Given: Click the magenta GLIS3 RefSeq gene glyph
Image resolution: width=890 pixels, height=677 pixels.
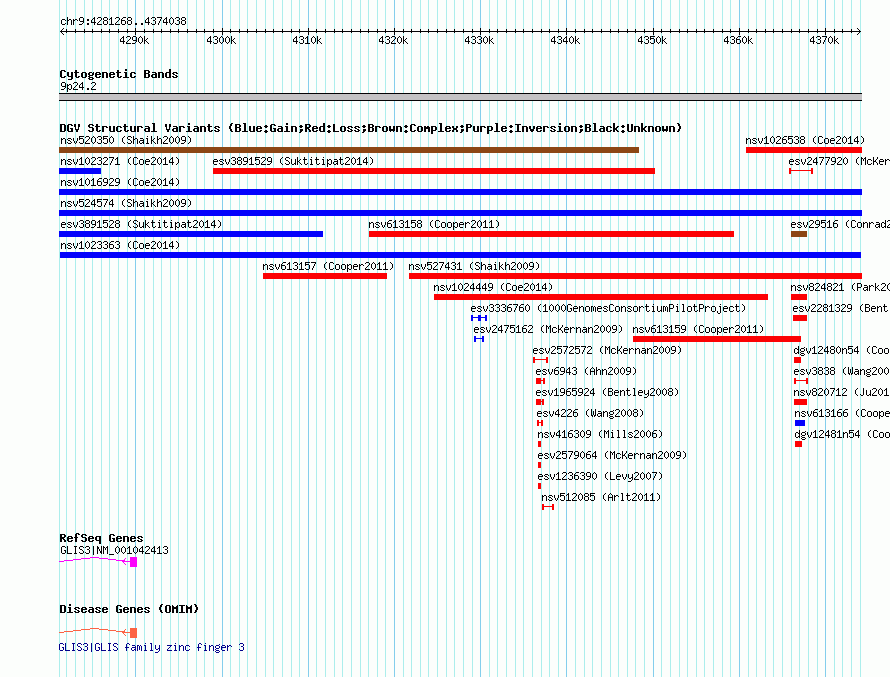Looking at the screenshot, I should point(98,562).
